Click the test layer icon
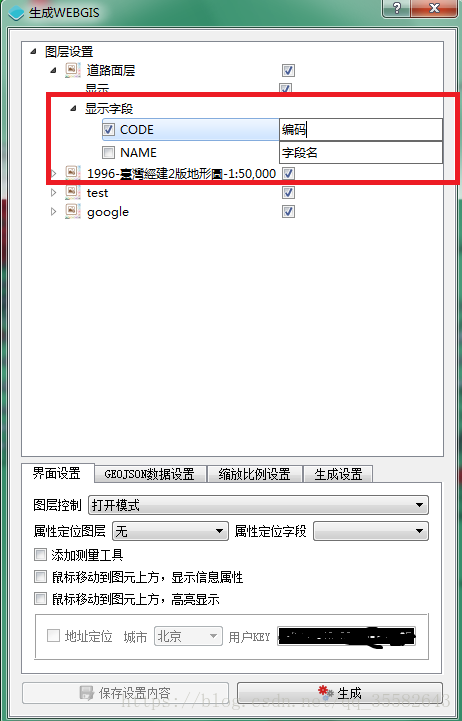 (x=73, y=192)
